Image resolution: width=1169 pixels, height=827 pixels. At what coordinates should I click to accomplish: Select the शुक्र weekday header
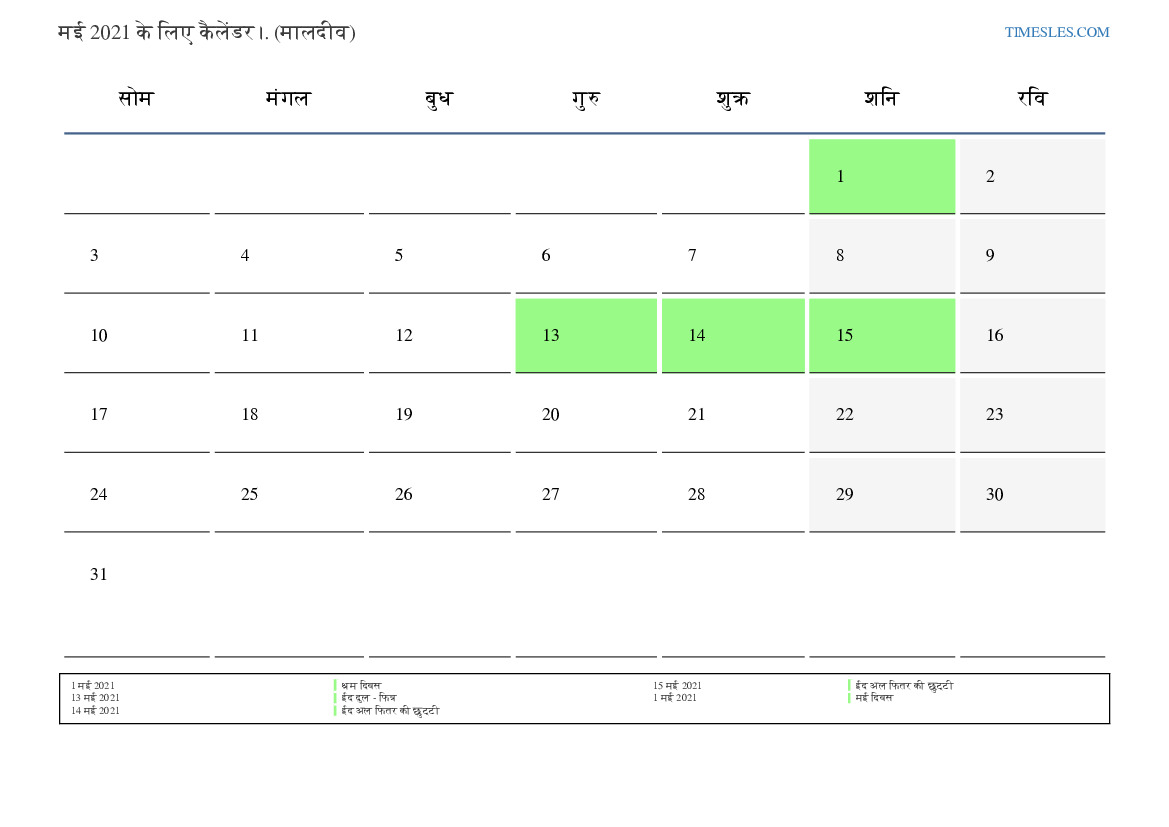pos(733,98)
